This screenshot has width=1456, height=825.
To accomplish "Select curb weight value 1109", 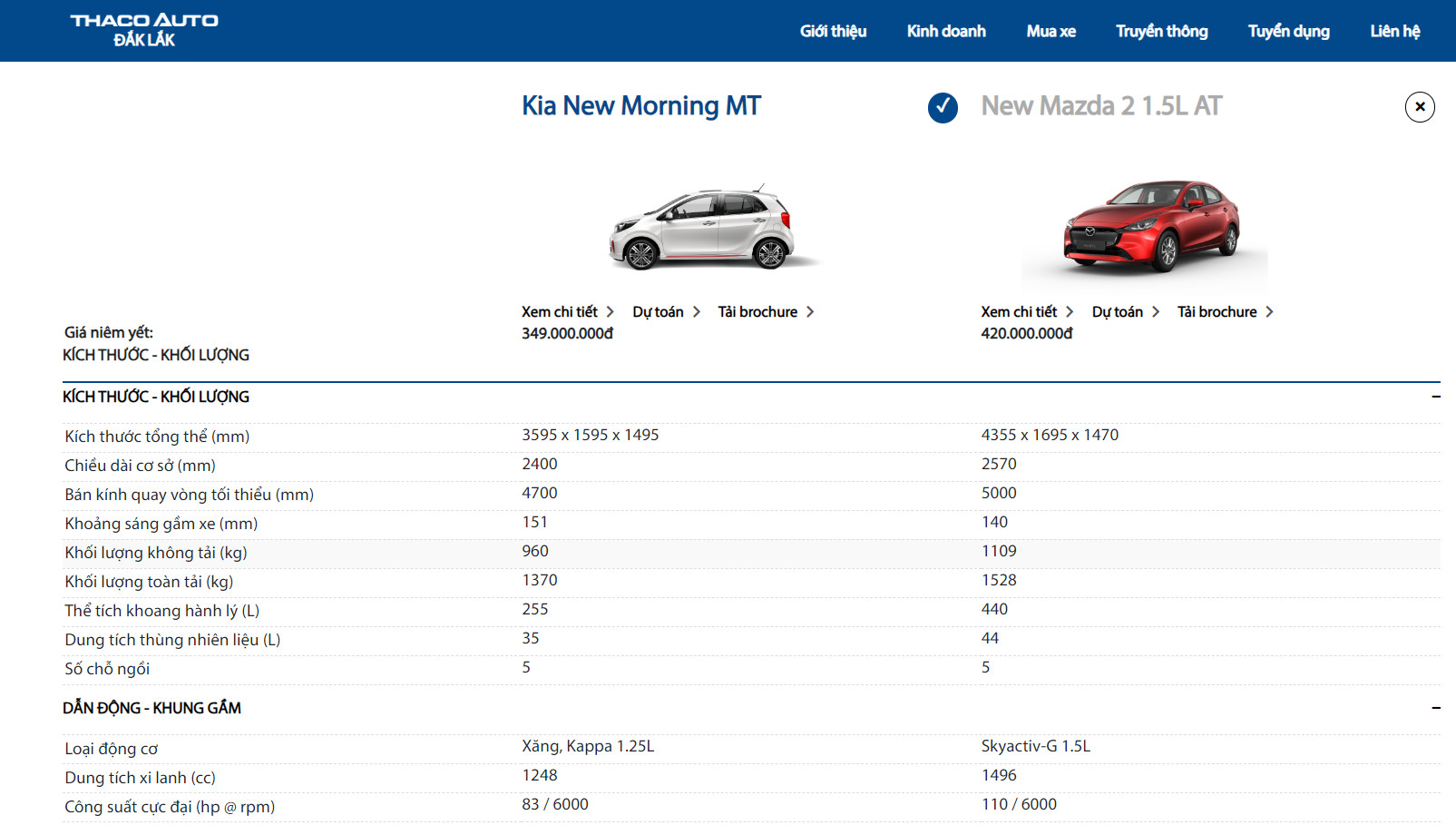I will point(999,551).
